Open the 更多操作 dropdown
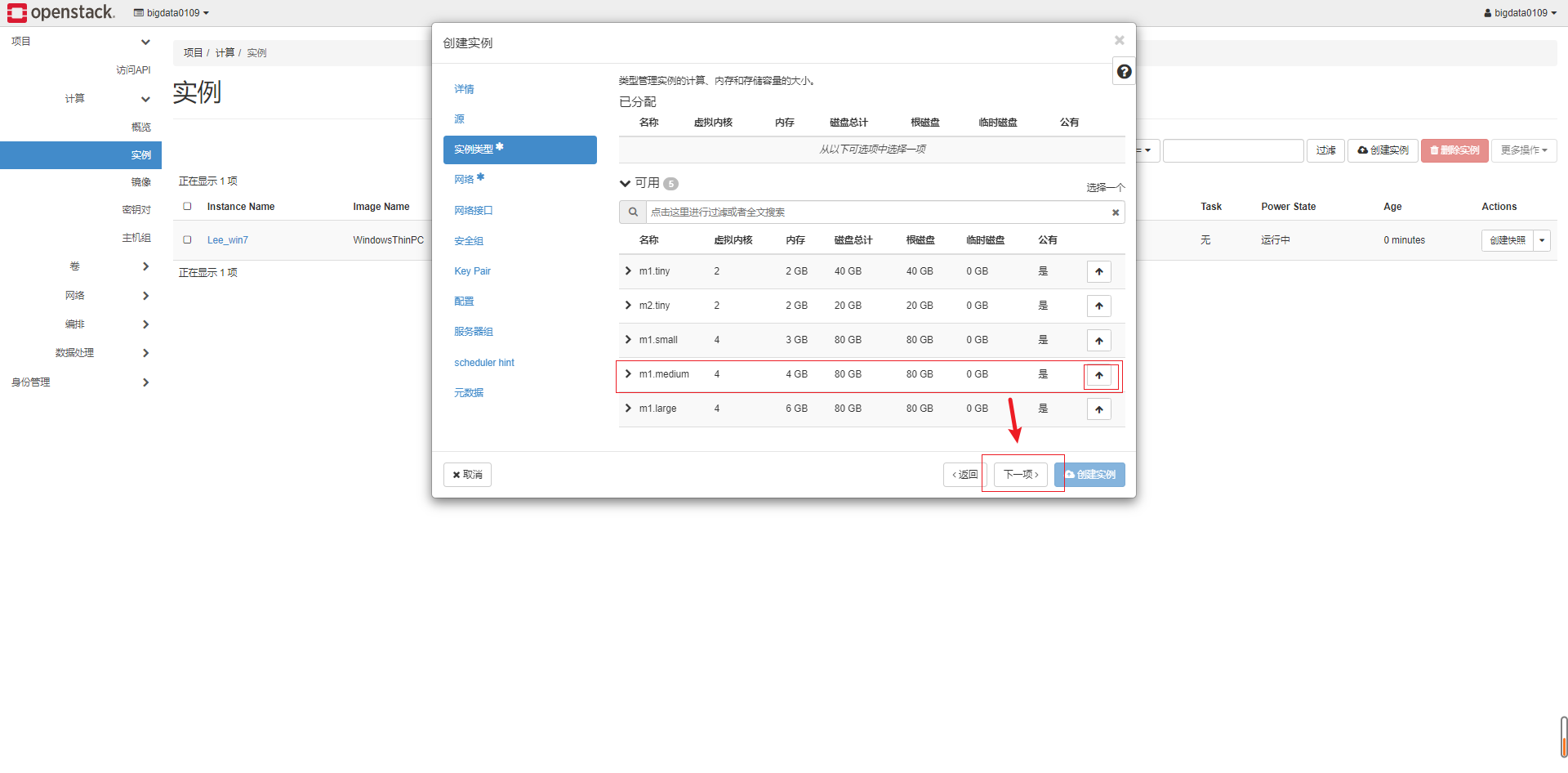 [1524, 150]
